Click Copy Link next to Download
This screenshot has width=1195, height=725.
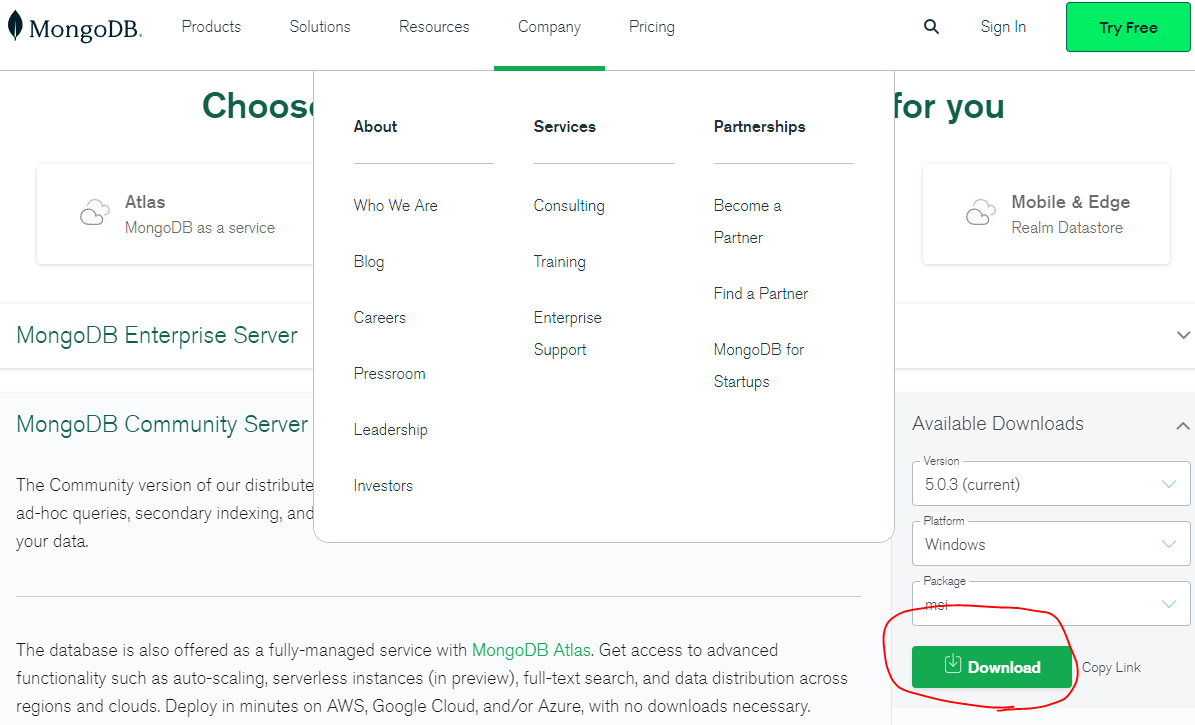pyautogui.click(x=1111, y=667)
